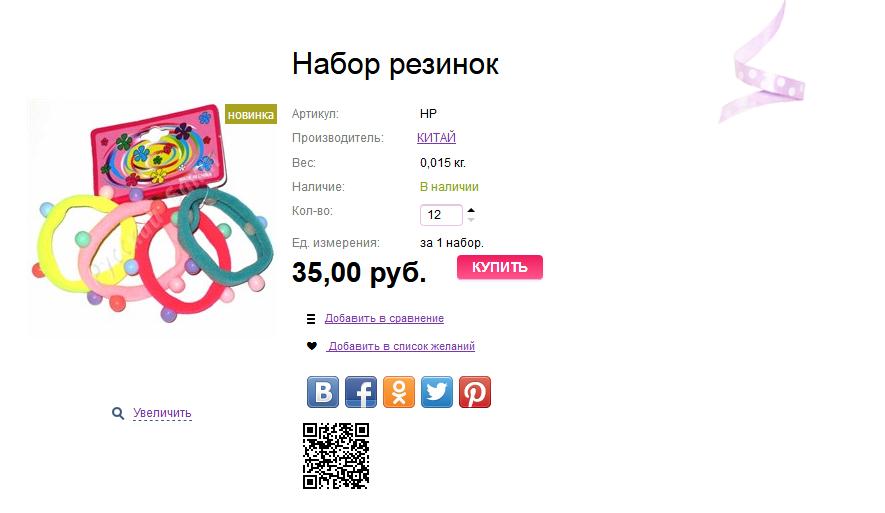Viewport: 885px width, 513px height.
Task: Decrease quantity with the down arrow
Action: click(x=471, y=219)
